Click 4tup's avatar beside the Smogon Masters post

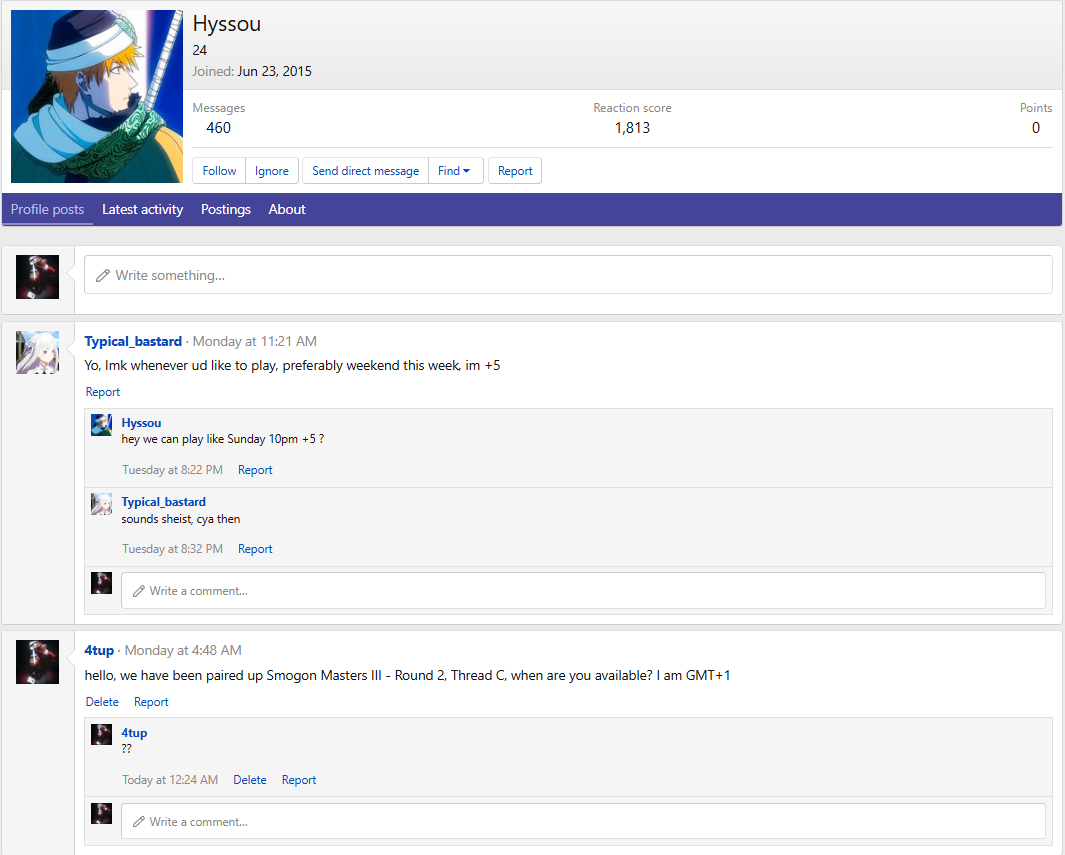click(37, 662)
